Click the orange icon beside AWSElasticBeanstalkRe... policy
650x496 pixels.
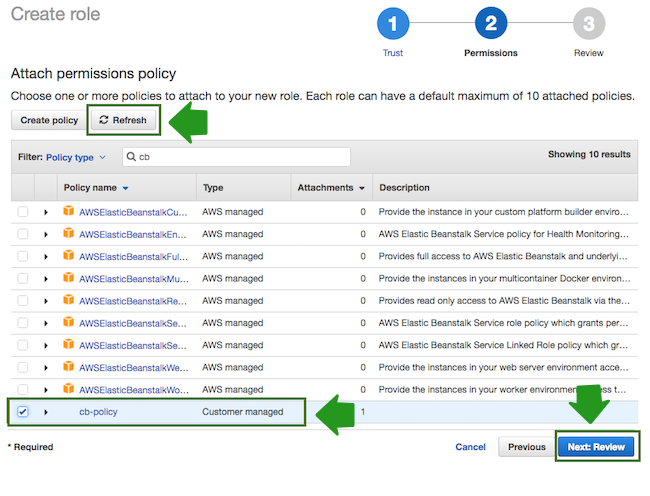pos(69,300)
